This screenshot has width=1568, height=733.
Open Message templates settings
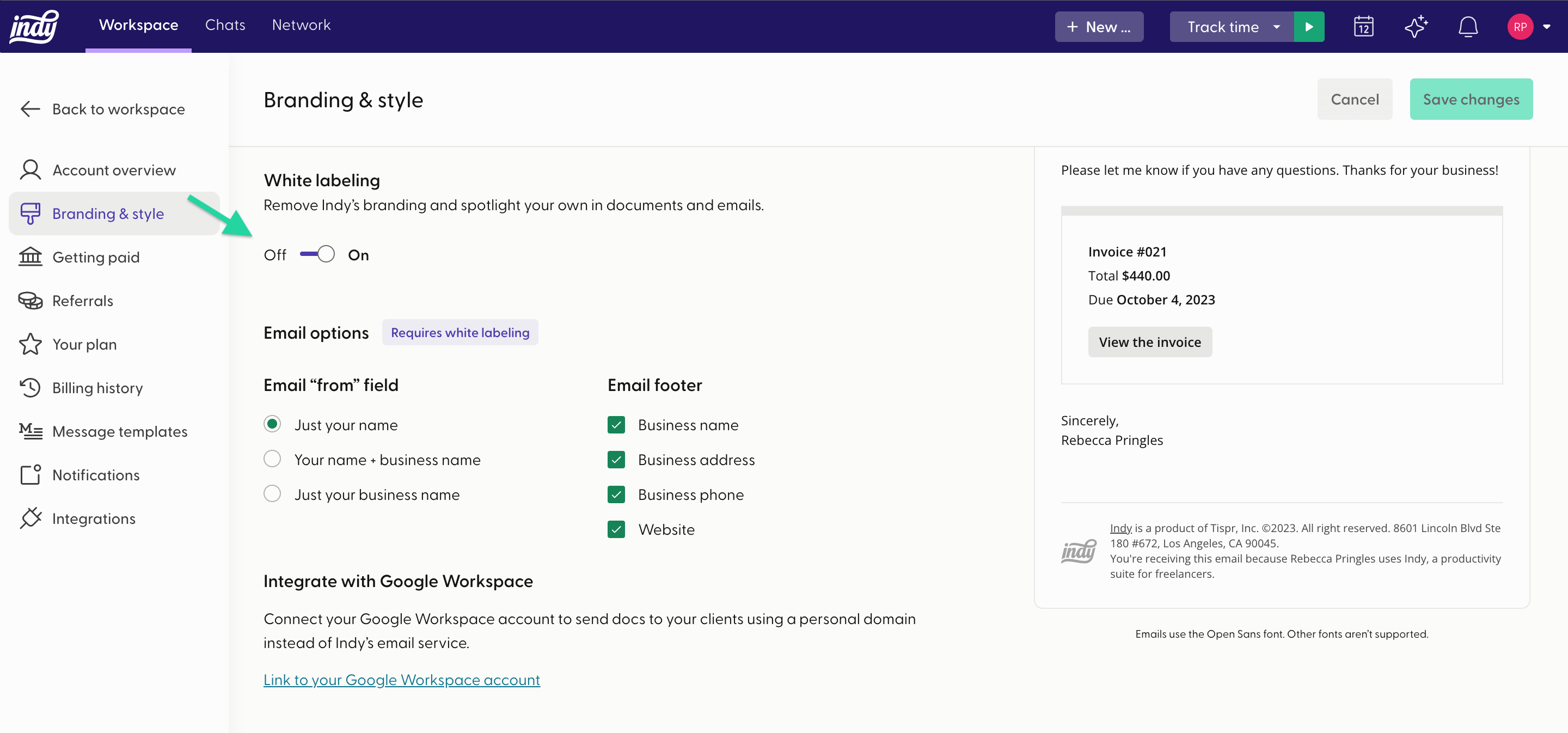[x=114, y=431]
